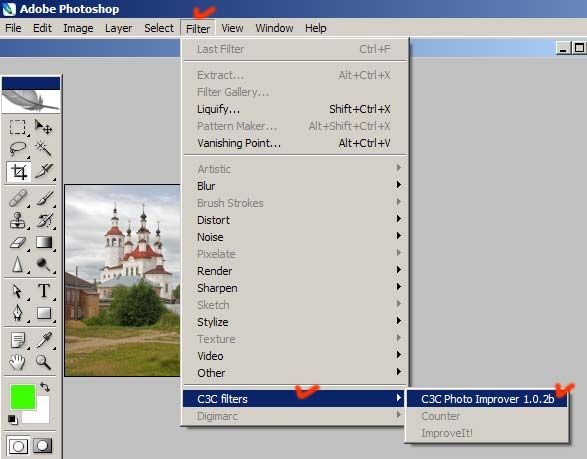
Task: Select the Notes tool
Action: click(18, 340)
